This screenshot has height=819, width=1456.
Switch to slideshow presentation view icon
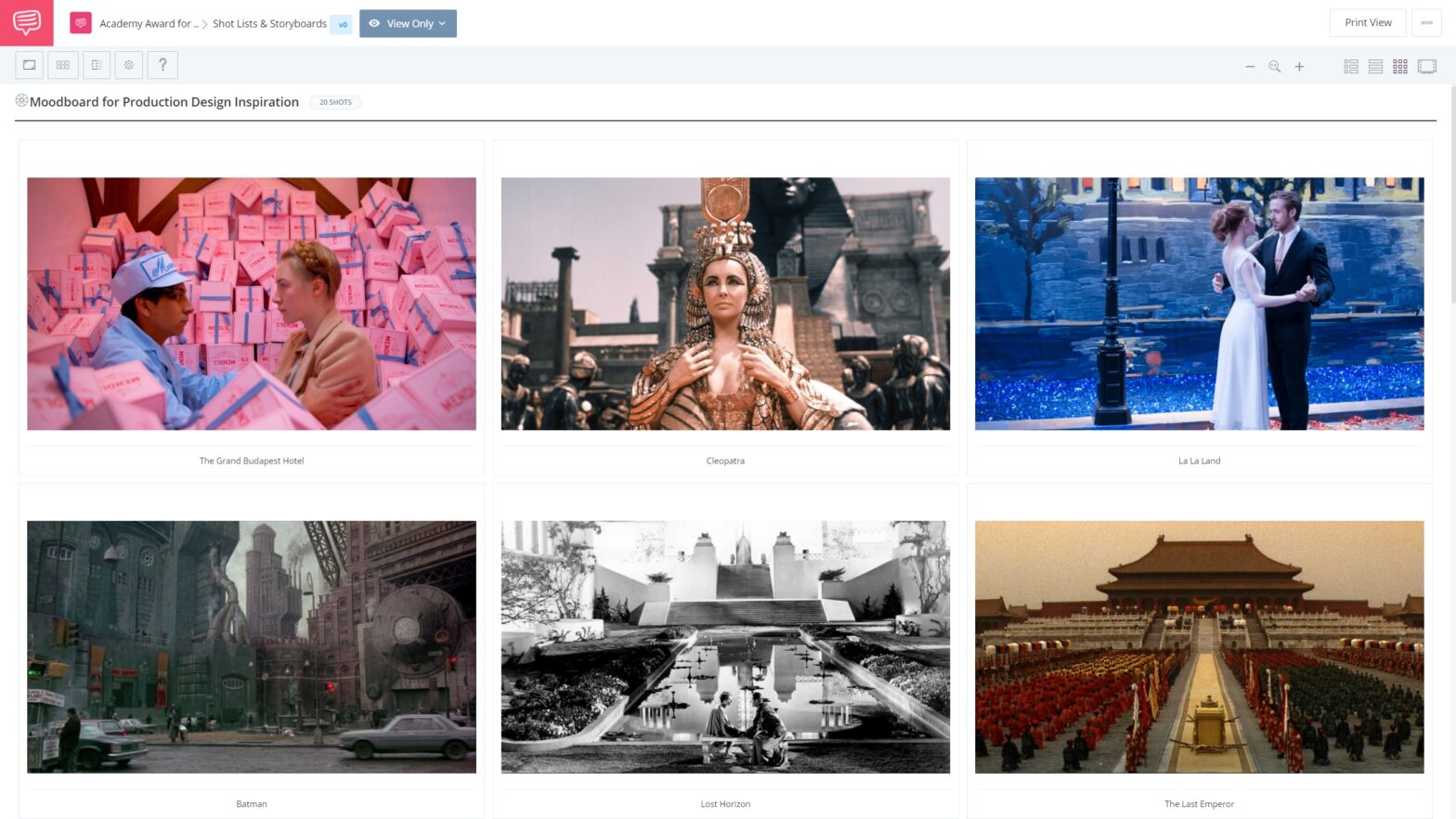coord(1427,67)
